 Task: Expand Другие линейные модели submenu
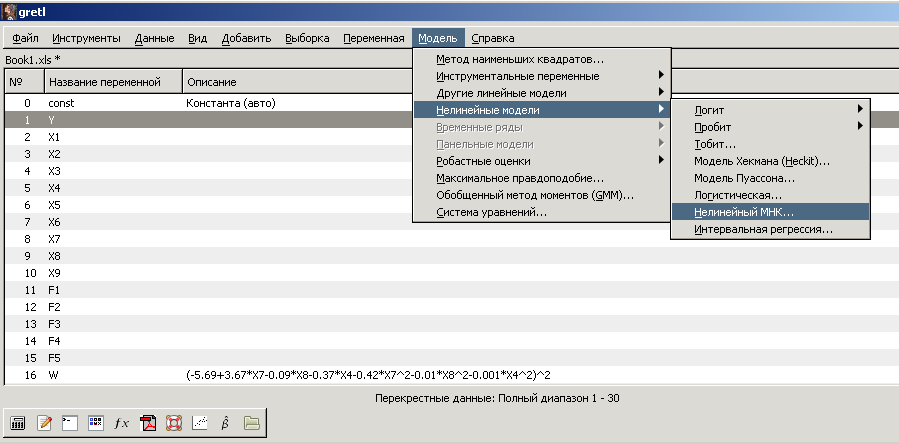541,93
